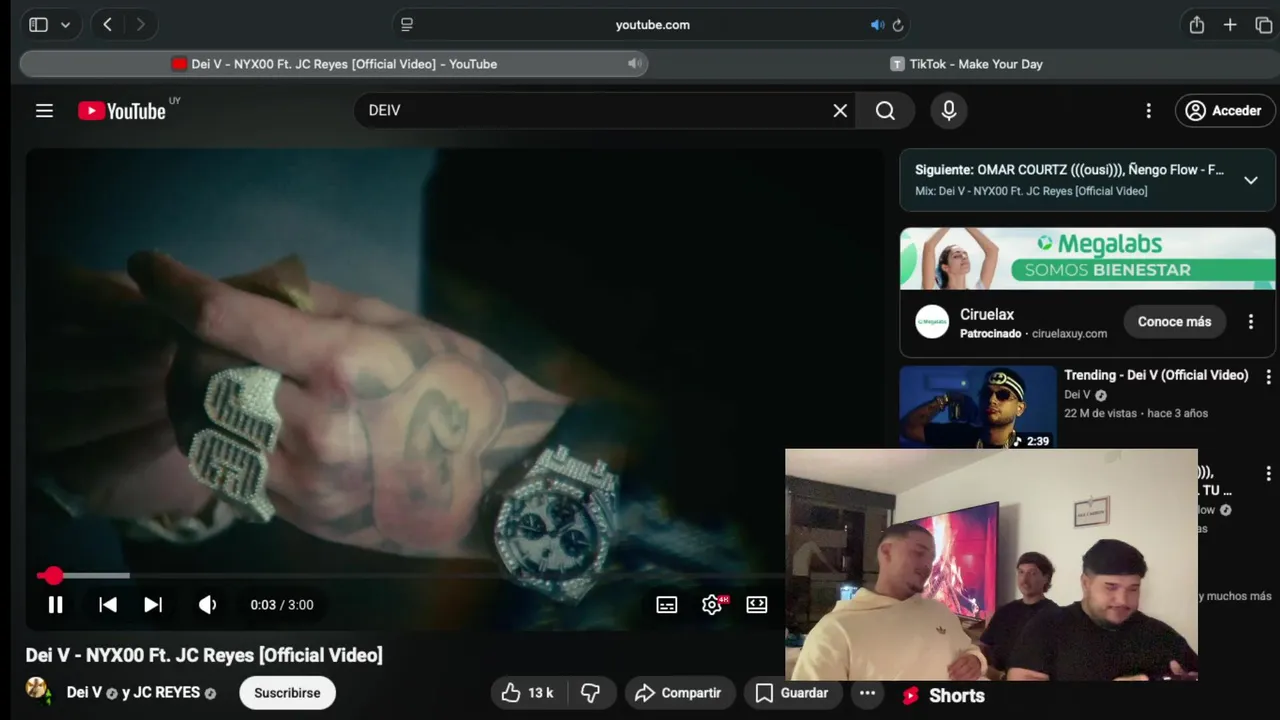Pause the playing video
Screen dimensions: 1280x720
point(56,605)
